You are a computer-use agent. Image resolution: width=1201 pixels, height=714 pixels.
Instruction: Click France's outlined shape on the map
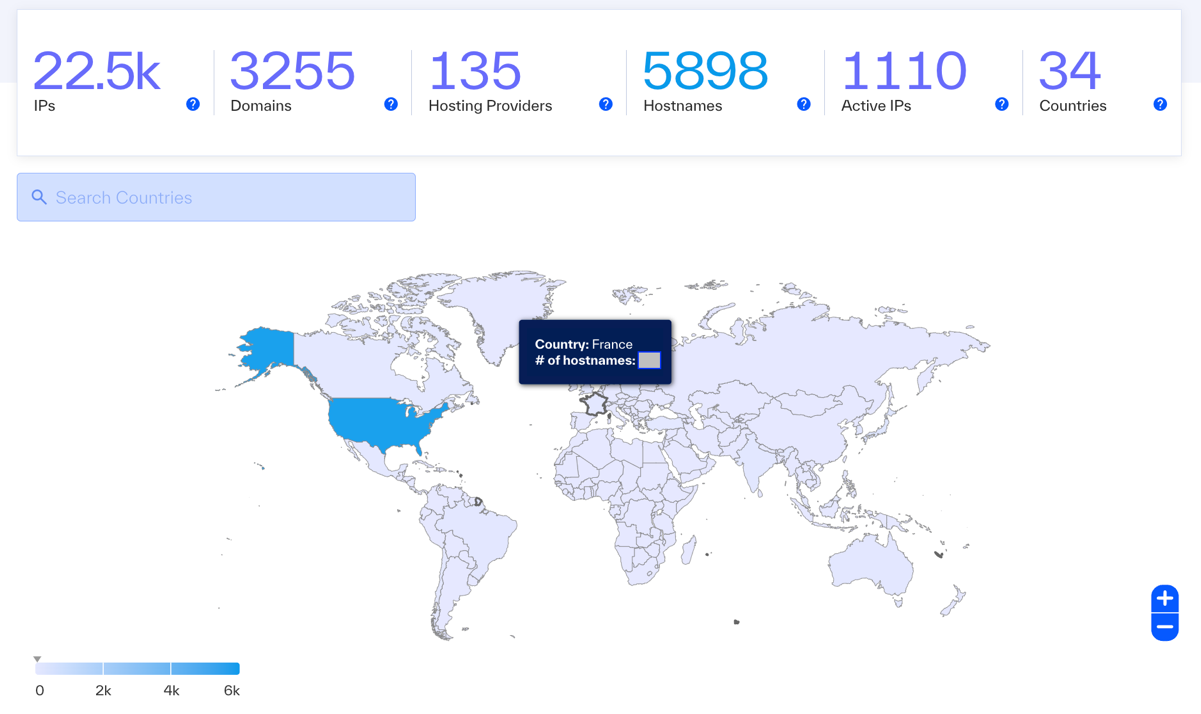coord(595,404)
